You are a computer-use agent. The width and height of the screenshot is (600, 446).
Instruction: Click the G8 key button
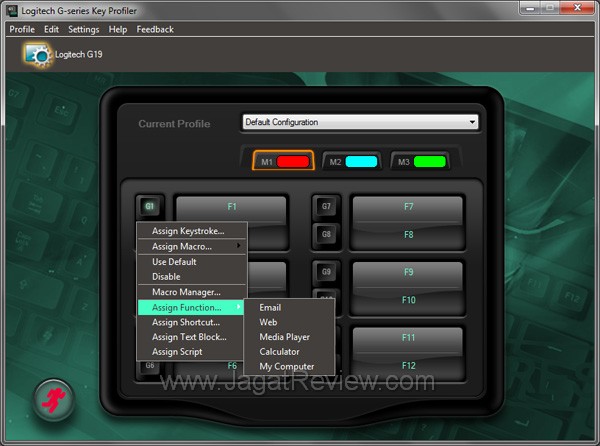pos(326,234)
